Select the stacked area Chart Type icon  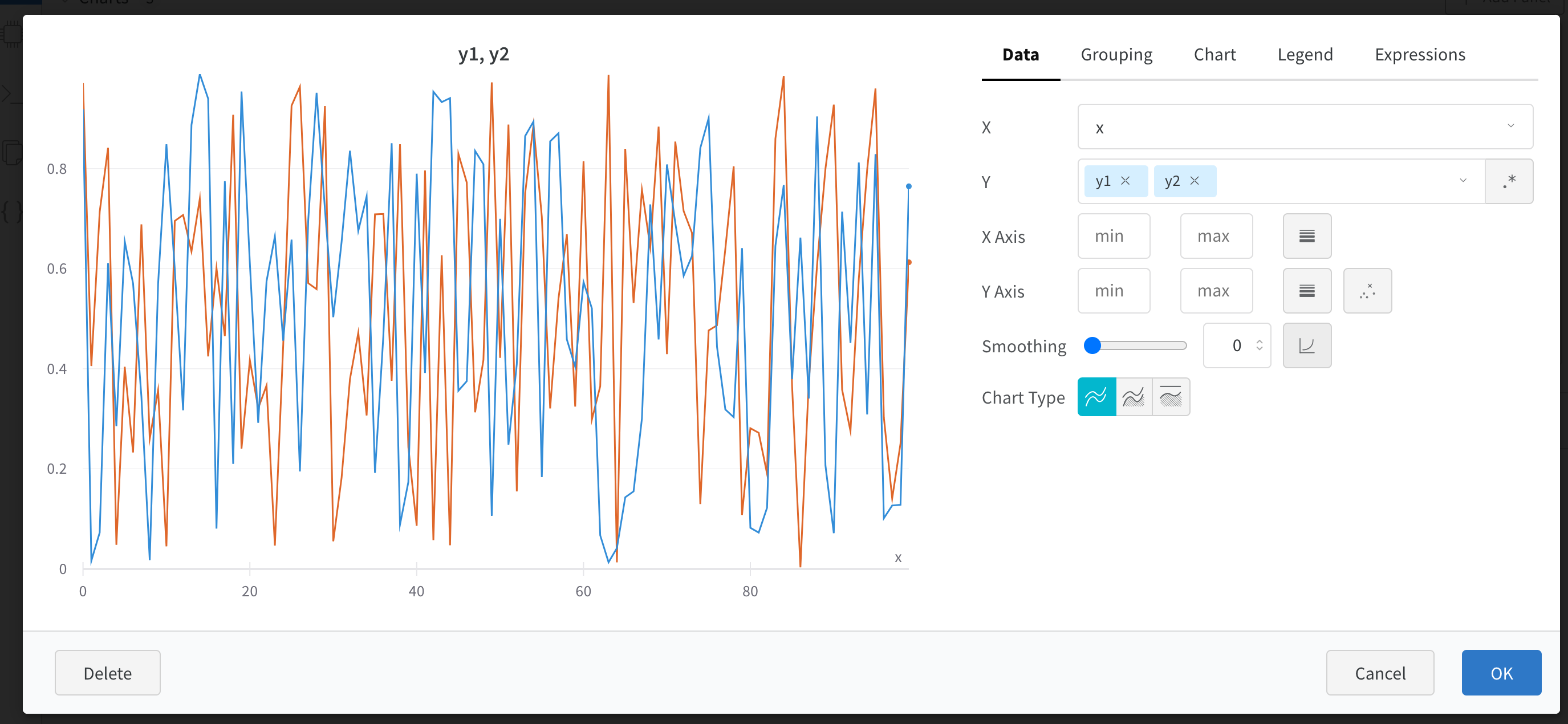(1171, 397)
